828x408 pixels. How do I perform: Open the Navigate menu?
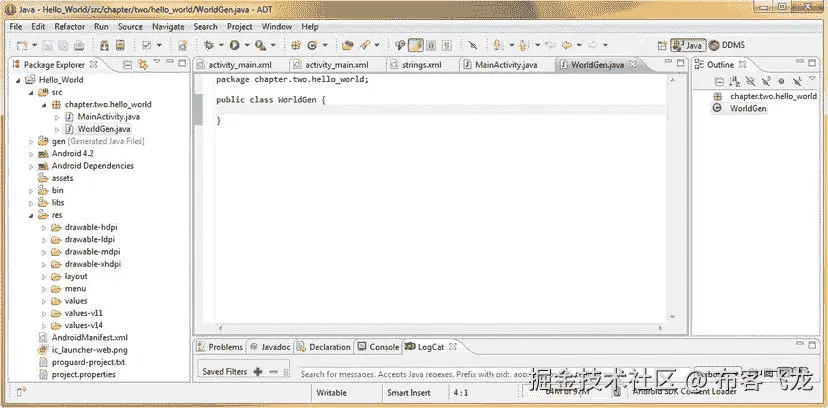point(168,26)
